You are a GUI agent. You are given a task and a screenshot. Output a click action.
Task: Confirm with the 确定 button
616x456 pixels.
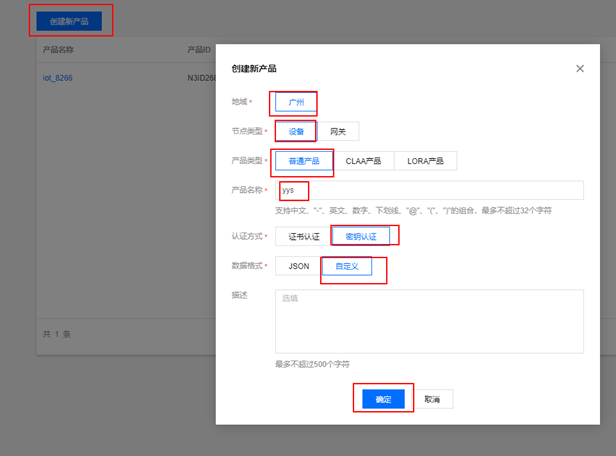click(383, 399)
